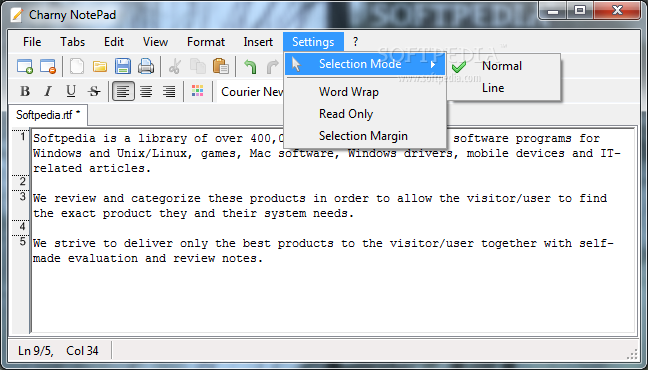Maximize the Charny NotePad window

[580, 10]
